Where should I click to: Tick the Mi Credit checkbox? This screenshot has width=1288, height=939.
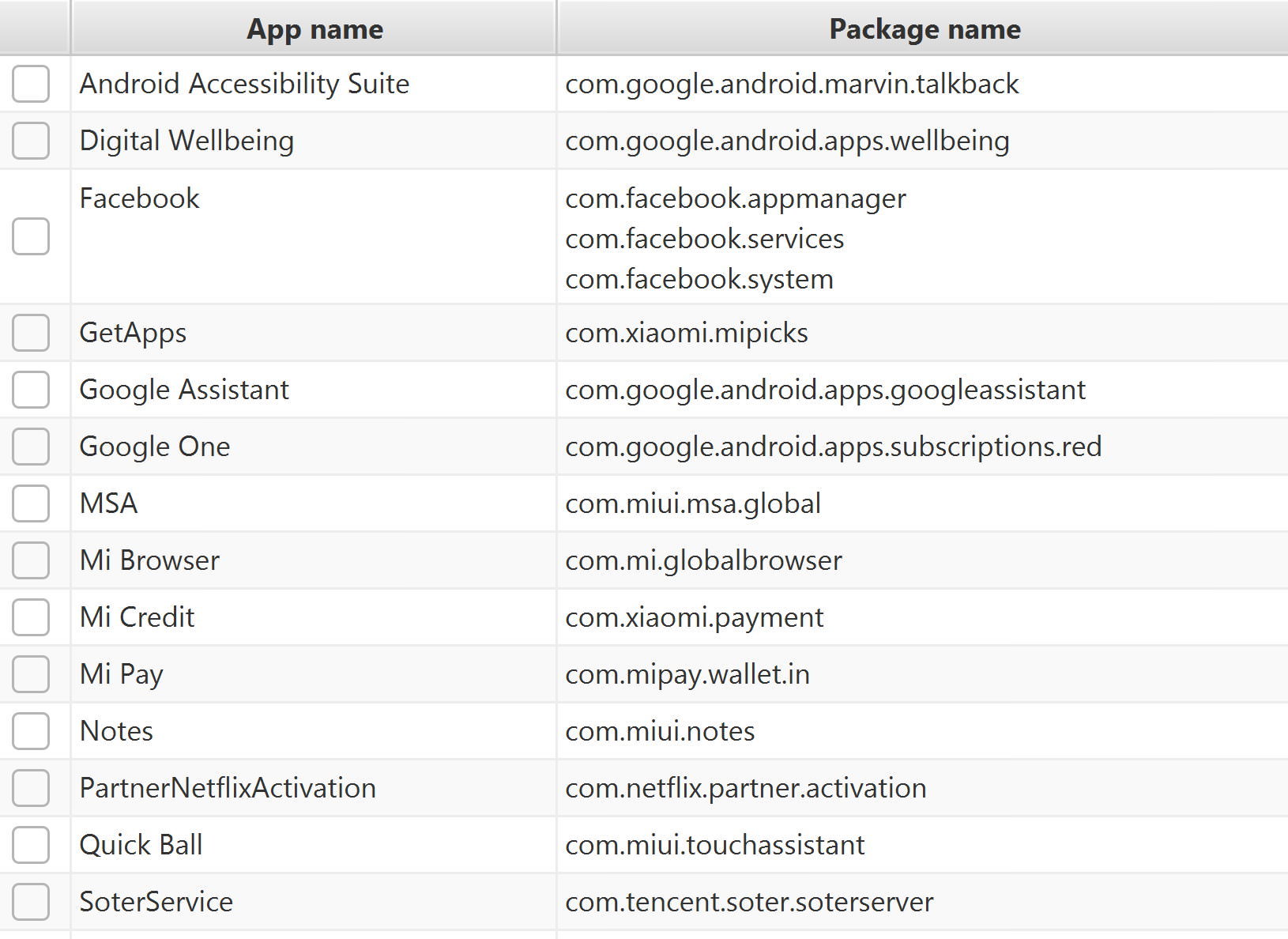pyautogui.click(x=31, y=617)
